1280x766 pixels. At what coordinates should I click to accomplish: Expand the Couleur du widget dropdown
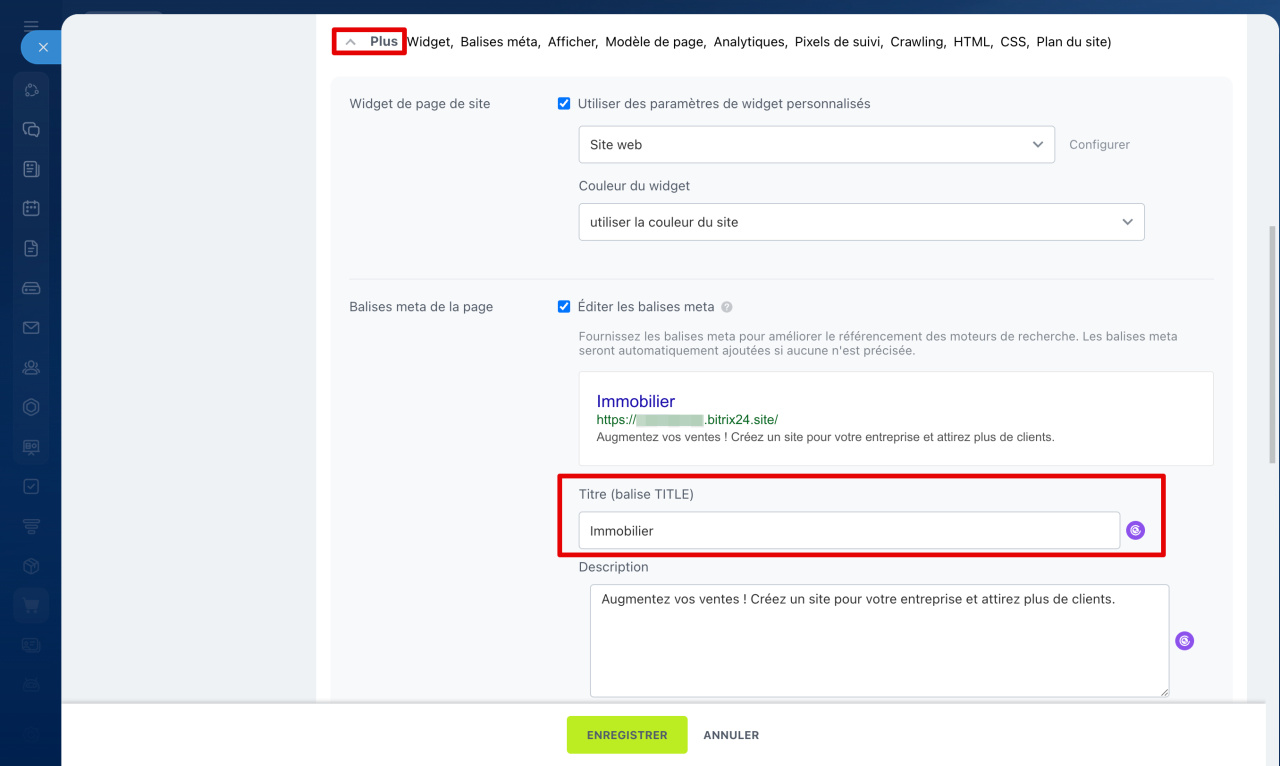pos(861,222)
